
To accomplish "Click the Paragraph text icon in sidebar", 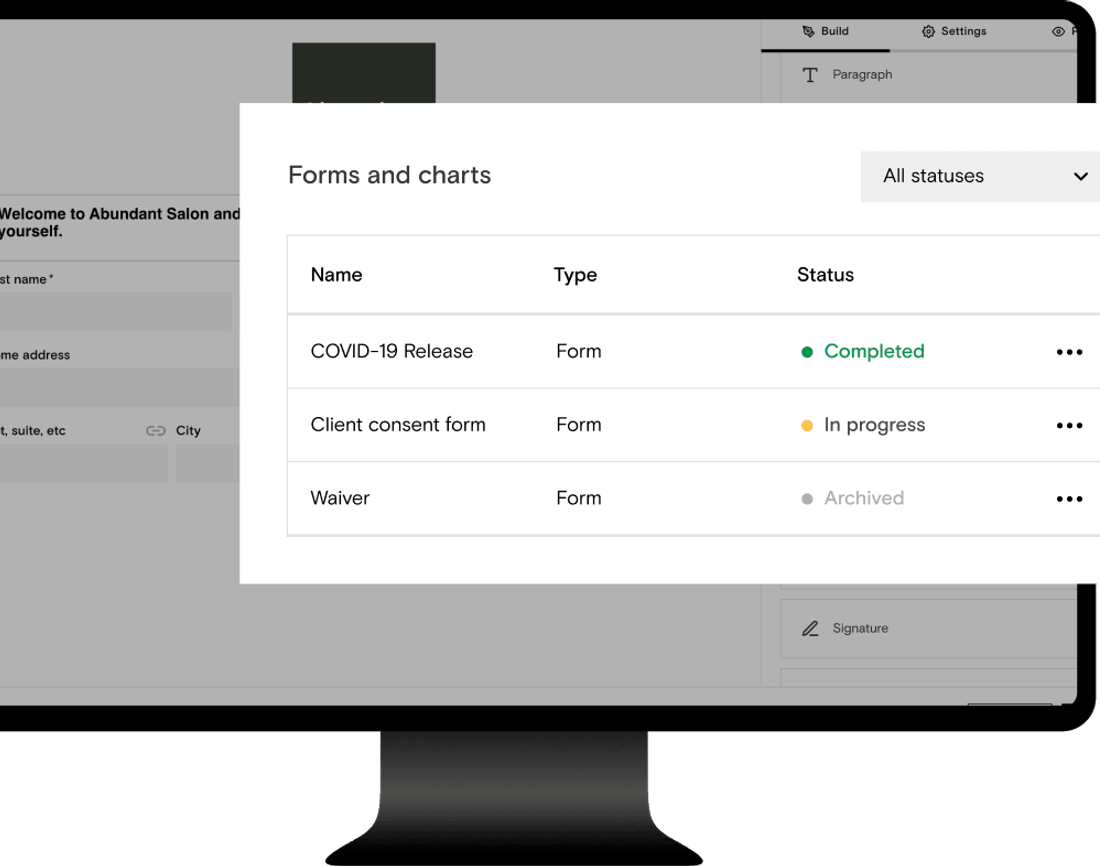I will pyautogui.click(x=810, y=74).
